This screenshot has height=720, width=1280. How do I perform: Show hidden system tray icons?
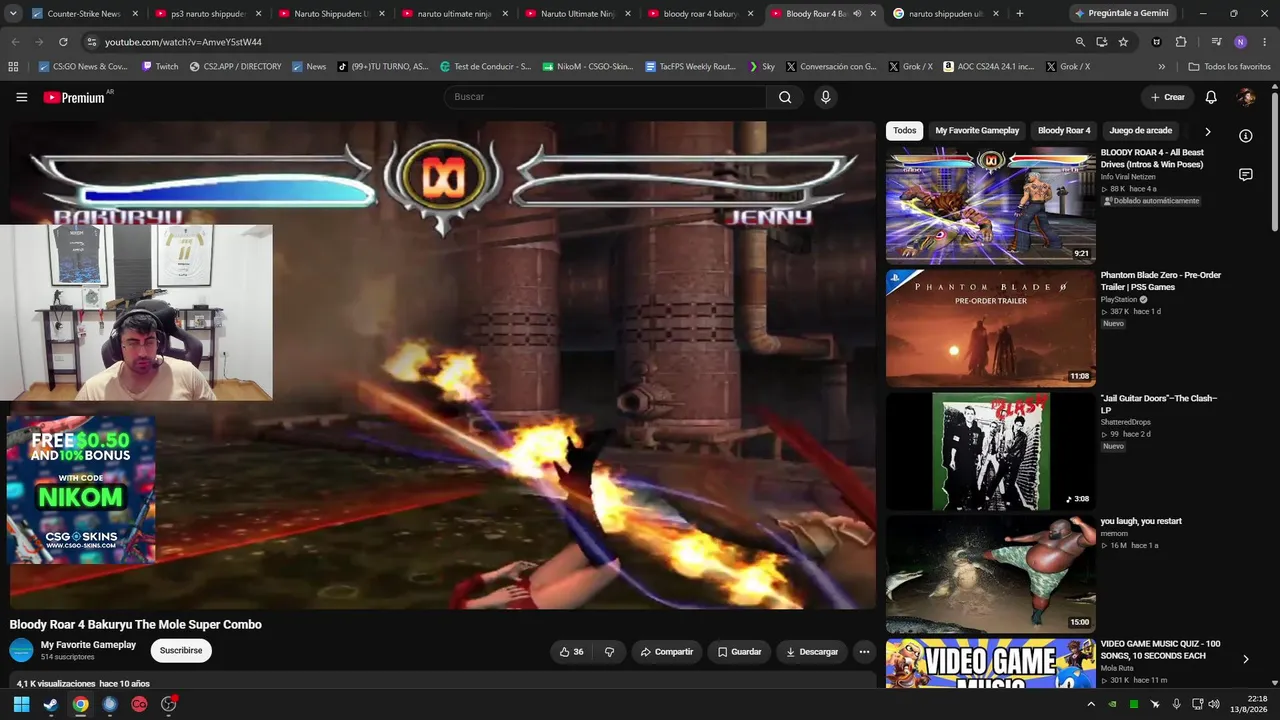point(1091,704)
